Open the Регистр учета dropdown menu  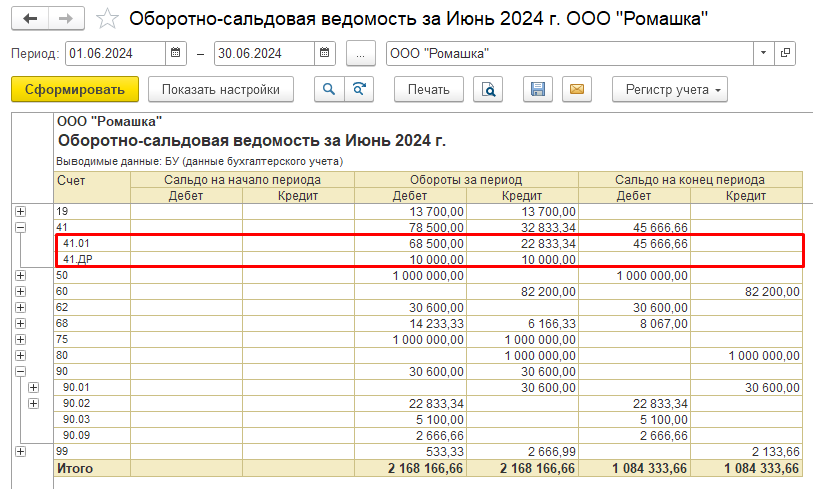[670, 90]
